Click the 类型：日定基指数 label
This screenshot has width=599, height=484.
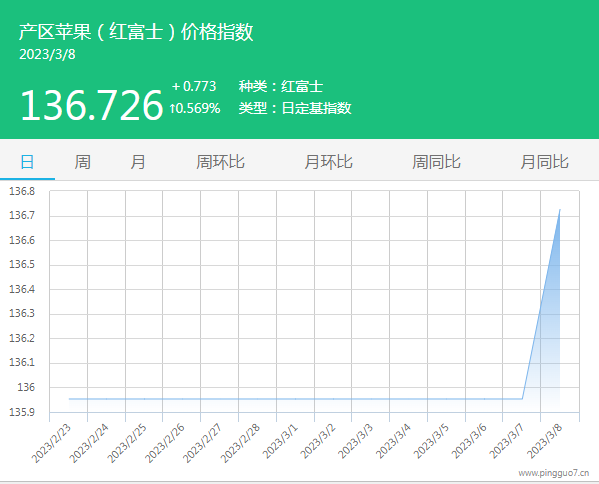point(295,108)
